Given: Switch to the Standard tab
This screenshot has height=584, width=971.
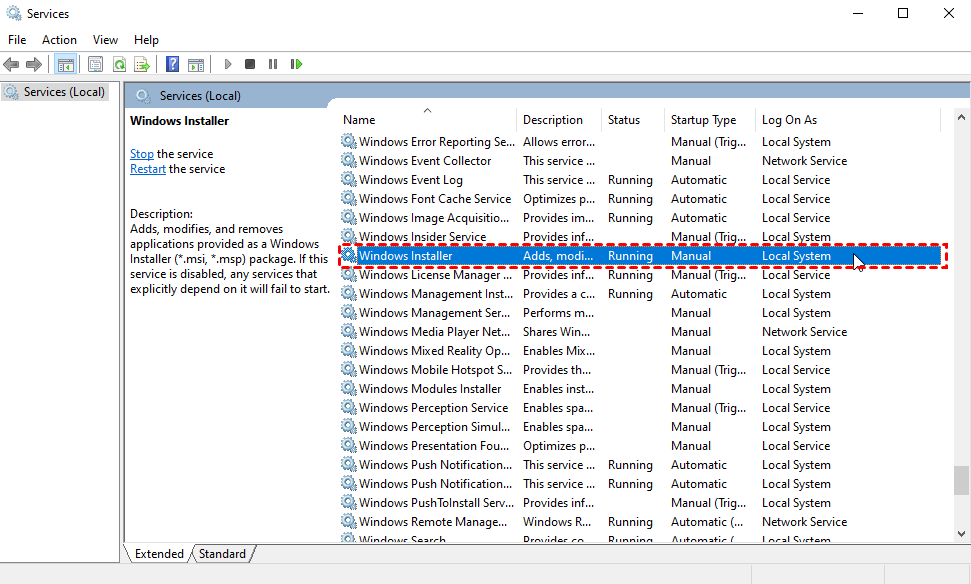Looking at the screenshot, I should tap(222, 554).
